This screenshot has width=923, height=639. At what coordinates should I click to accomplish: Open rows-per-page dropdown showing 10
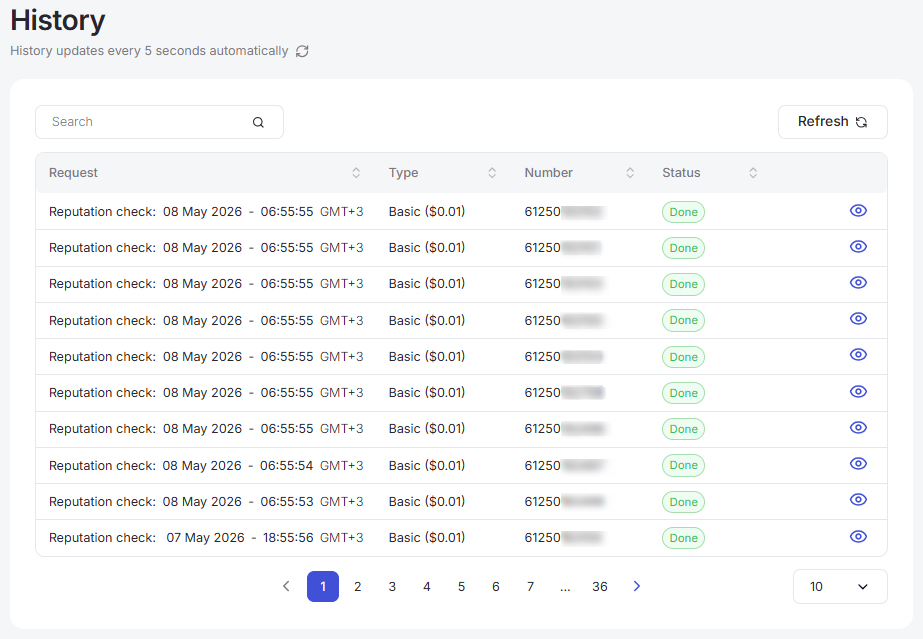pyautogui.click(x=840, y=587)
